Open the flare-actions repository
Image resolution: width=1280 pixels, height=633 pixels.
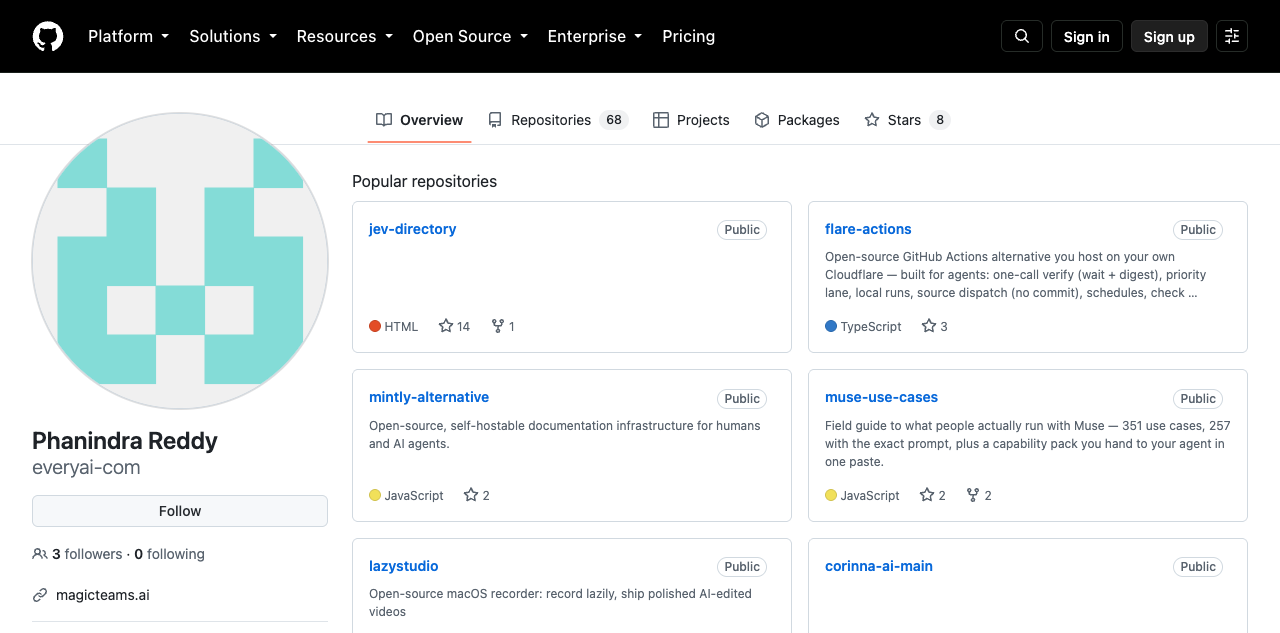click(868, 229)
